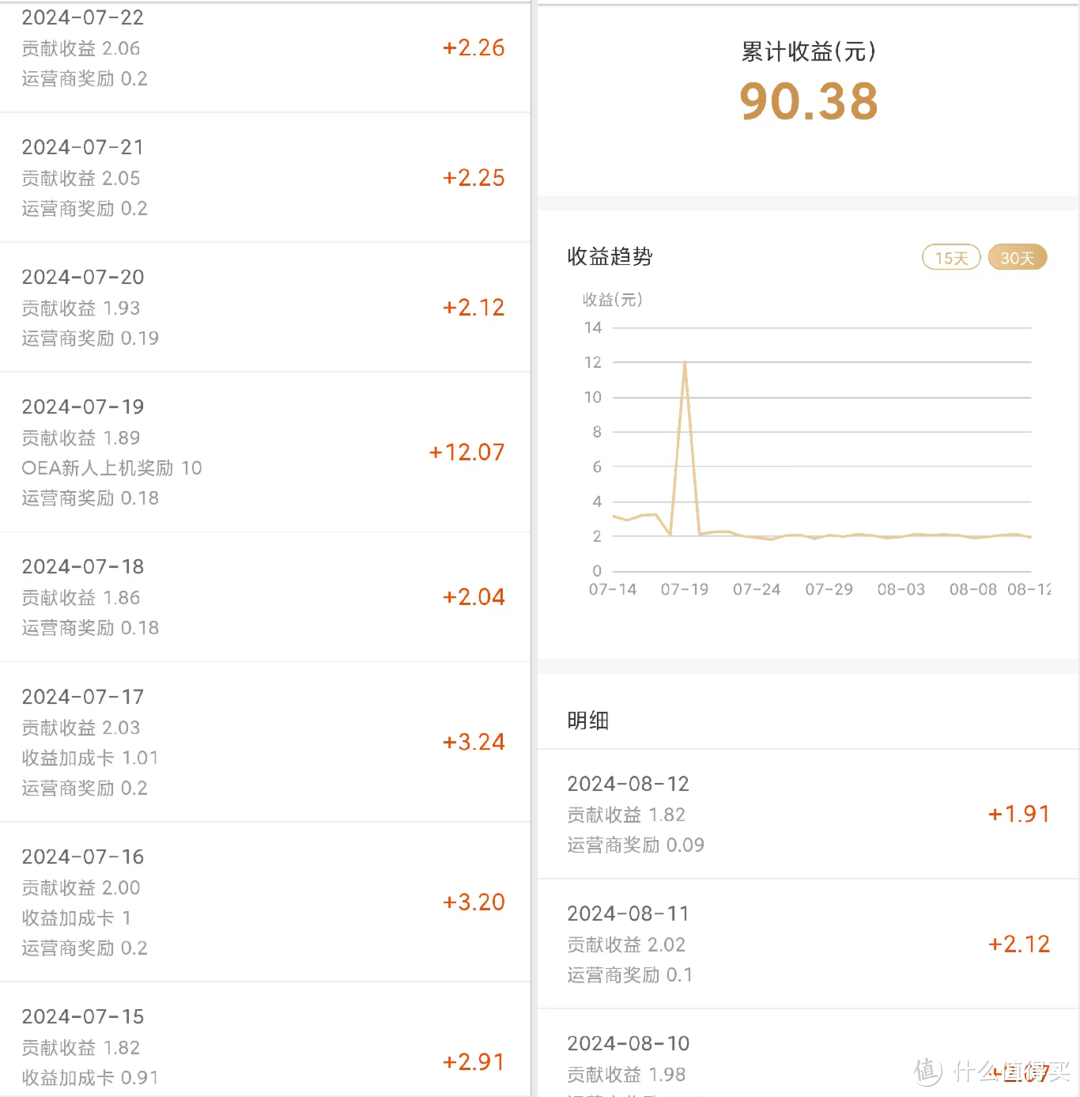Click the 08-03 date on chart axis
This screenshot has height=1097, width=1080.
(x=901, y=589)
